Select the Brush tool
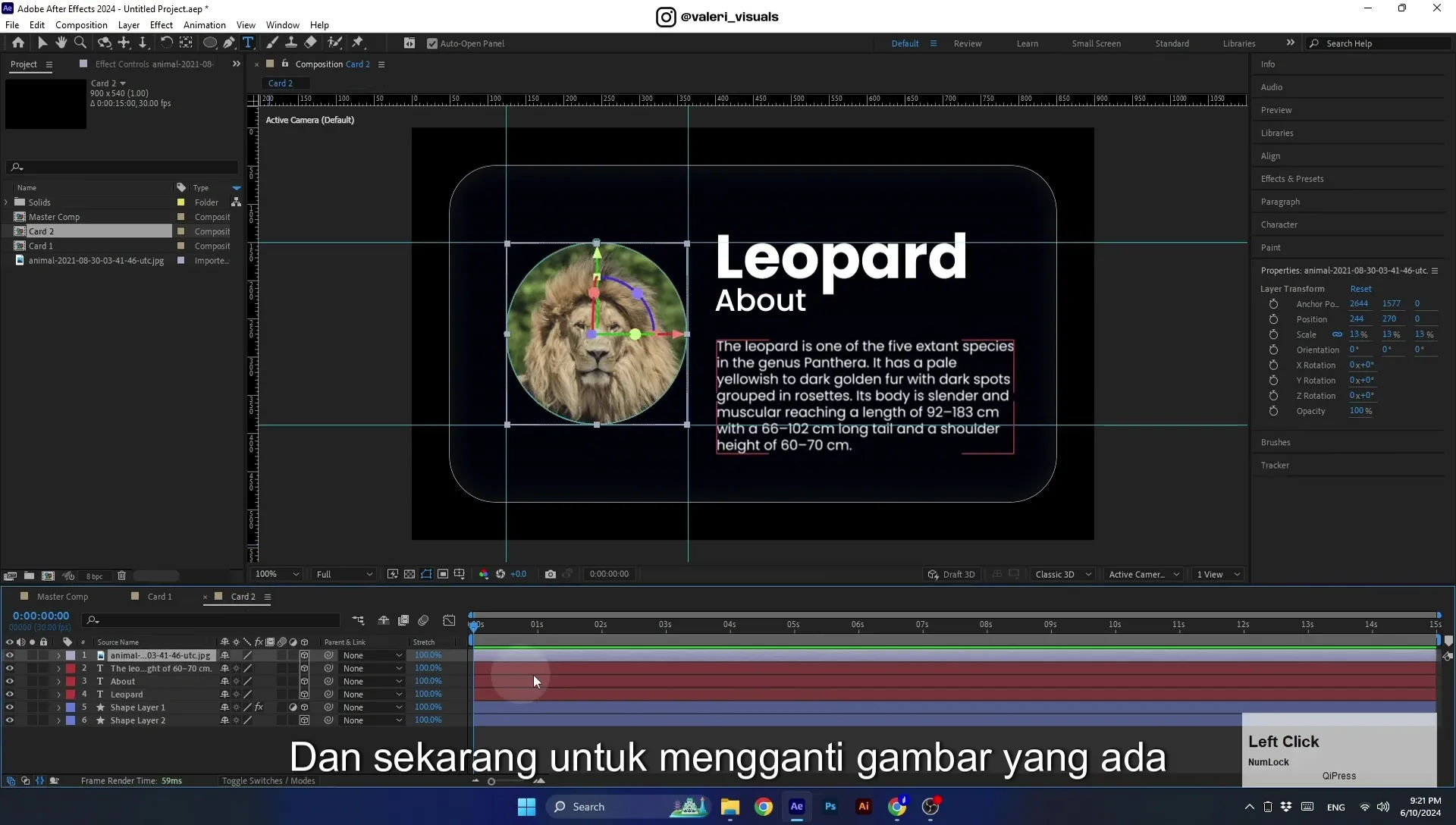The height and width of the screenshot is (825, 1456). pos(272,43)
